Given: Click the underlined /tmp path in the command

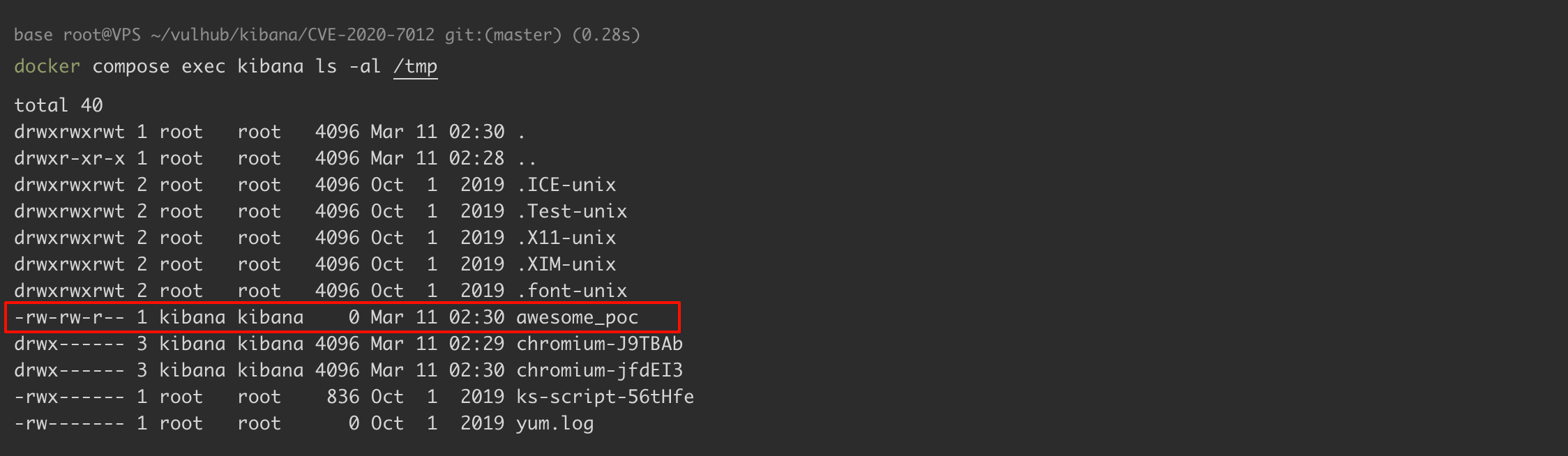Looking at the screenshot, I should coord(415,67).
